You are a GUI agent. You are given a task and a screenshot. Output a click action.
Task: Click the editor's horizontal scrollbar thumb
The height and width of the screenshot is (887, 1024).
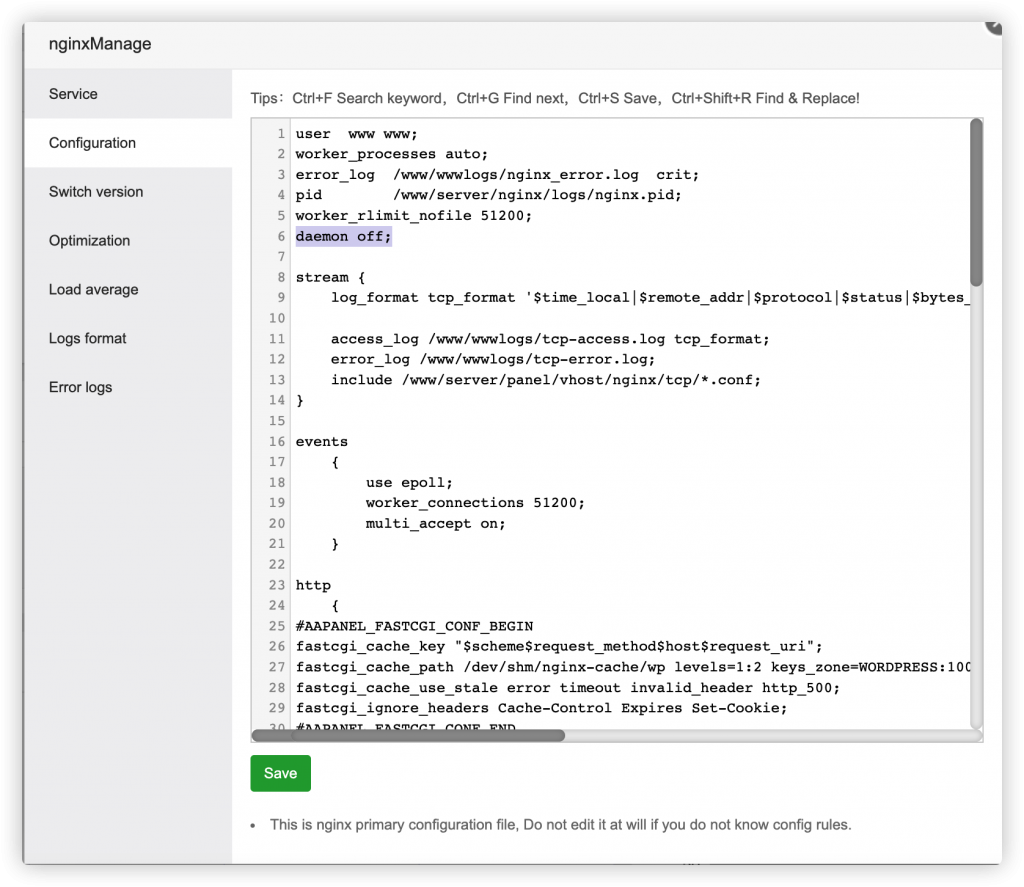pos(408,735)
